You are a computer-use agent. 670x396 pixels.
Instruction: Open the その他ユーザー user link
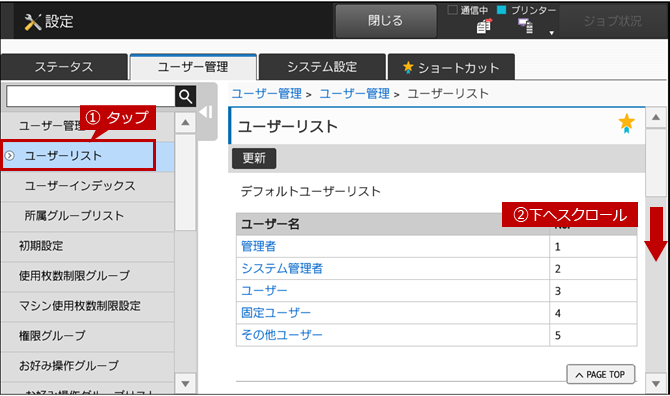(282, 335)
